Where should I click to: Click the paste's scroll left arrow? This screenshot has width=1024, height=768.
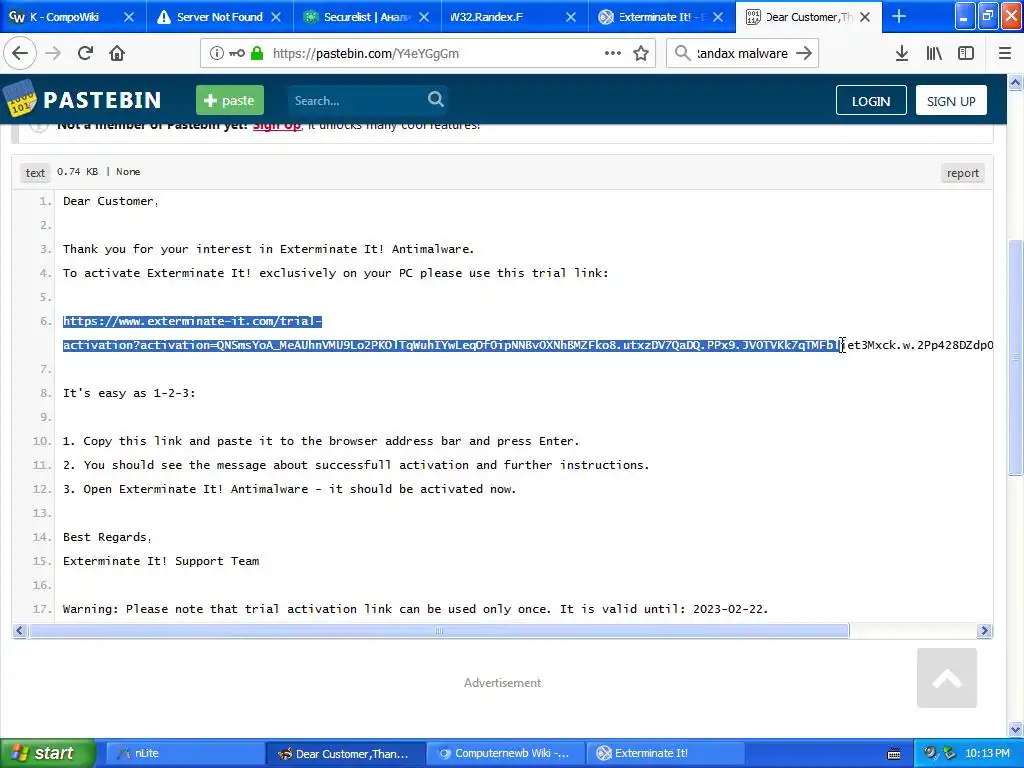pos(20,630)
